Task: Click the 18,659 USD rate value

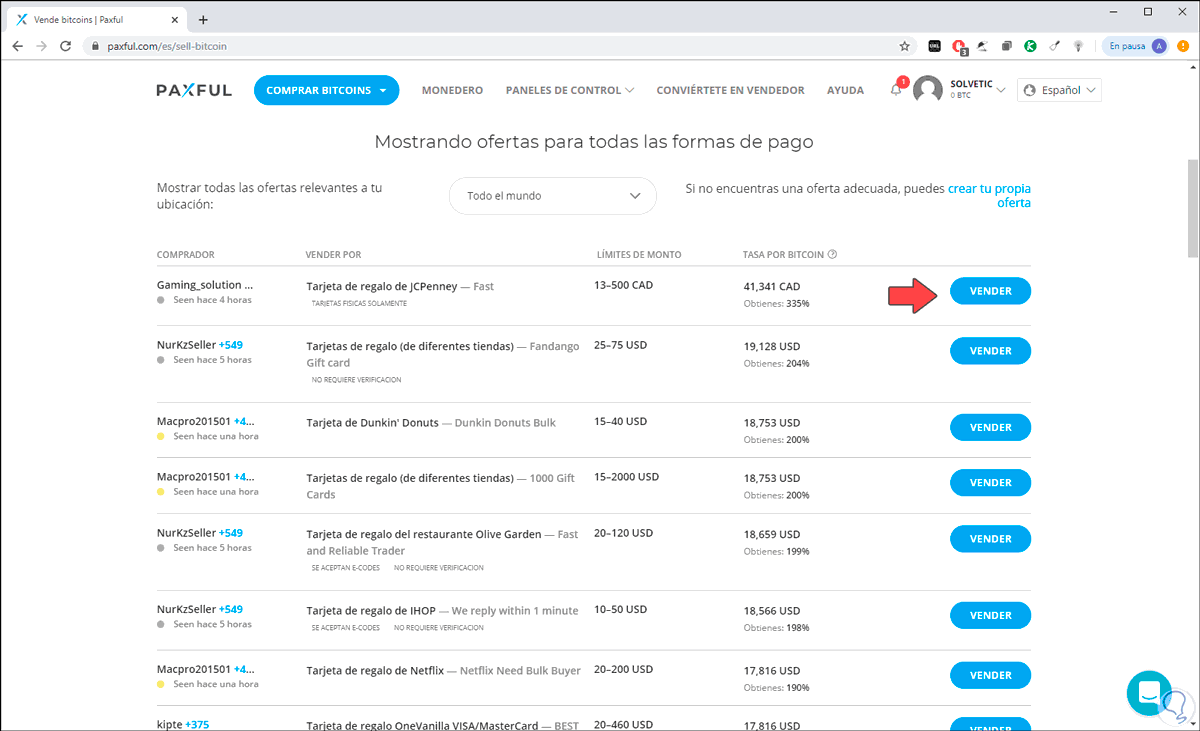Action: point(772,534)
